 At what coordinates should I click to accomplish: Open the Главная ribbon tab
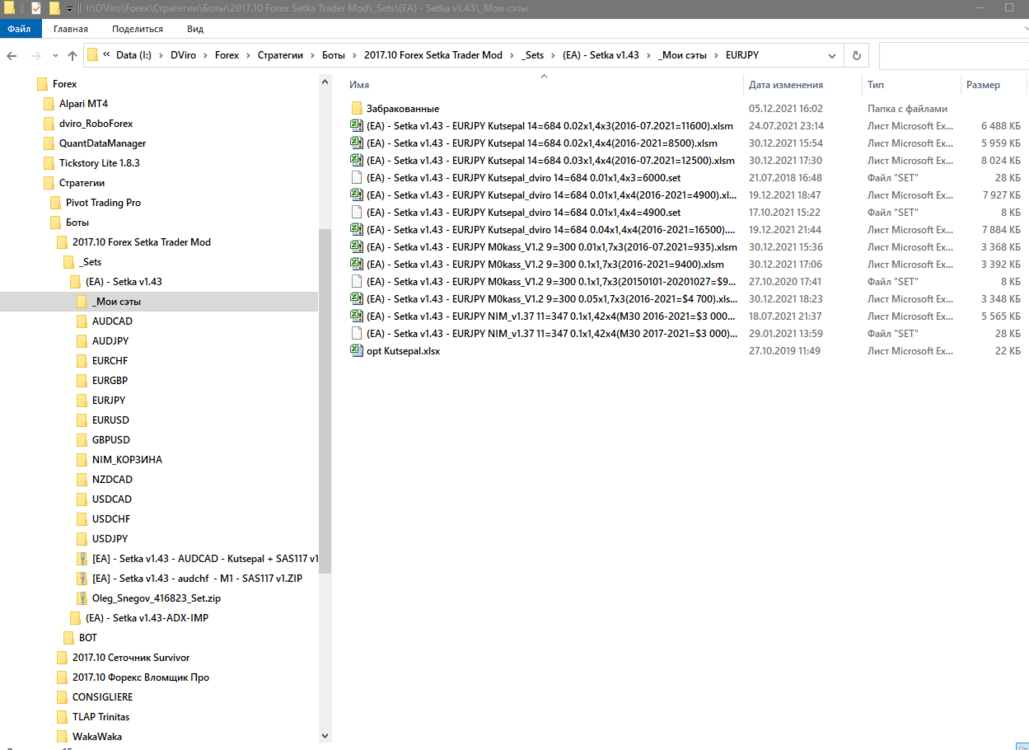point(70,29)
